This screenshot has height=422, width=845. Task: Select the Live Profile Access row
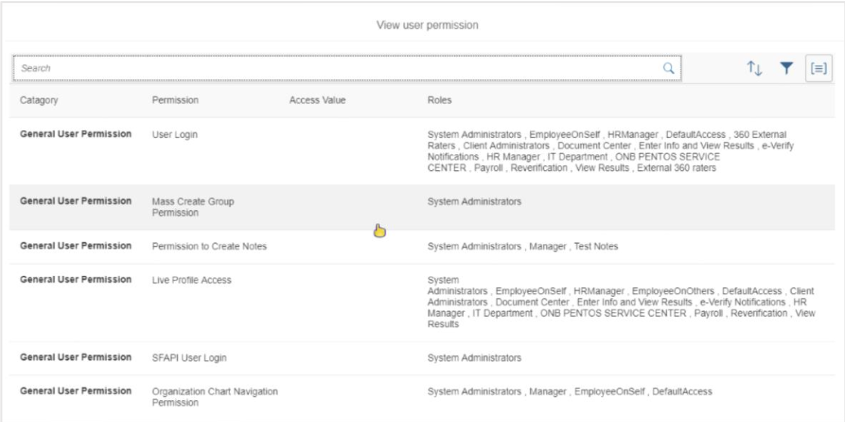point(191,280)
